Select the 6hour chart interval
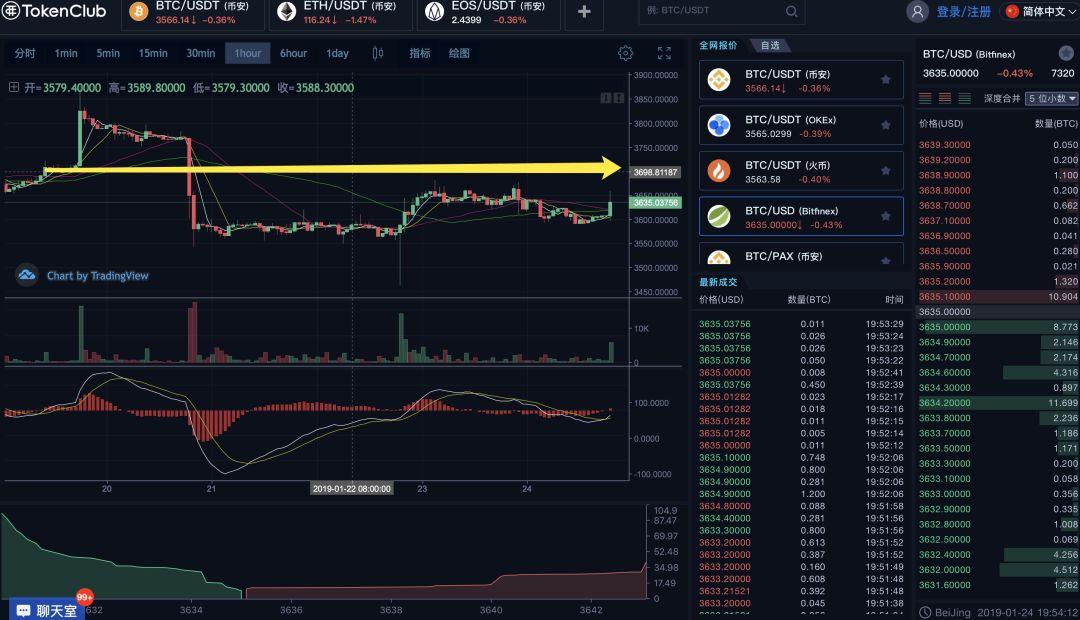Screen dimensions: 1080x620 (x=293, y=53)
